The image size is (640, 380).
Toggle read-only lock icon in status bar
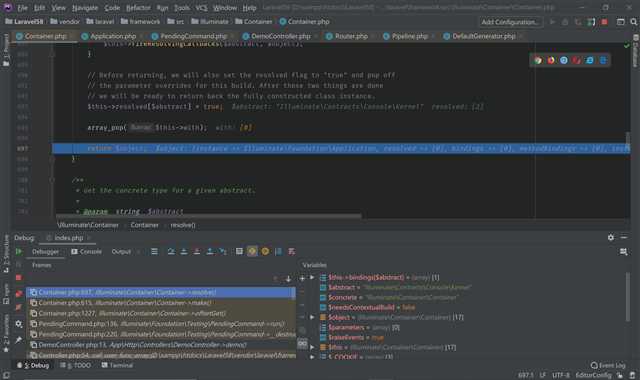[620, 375]
